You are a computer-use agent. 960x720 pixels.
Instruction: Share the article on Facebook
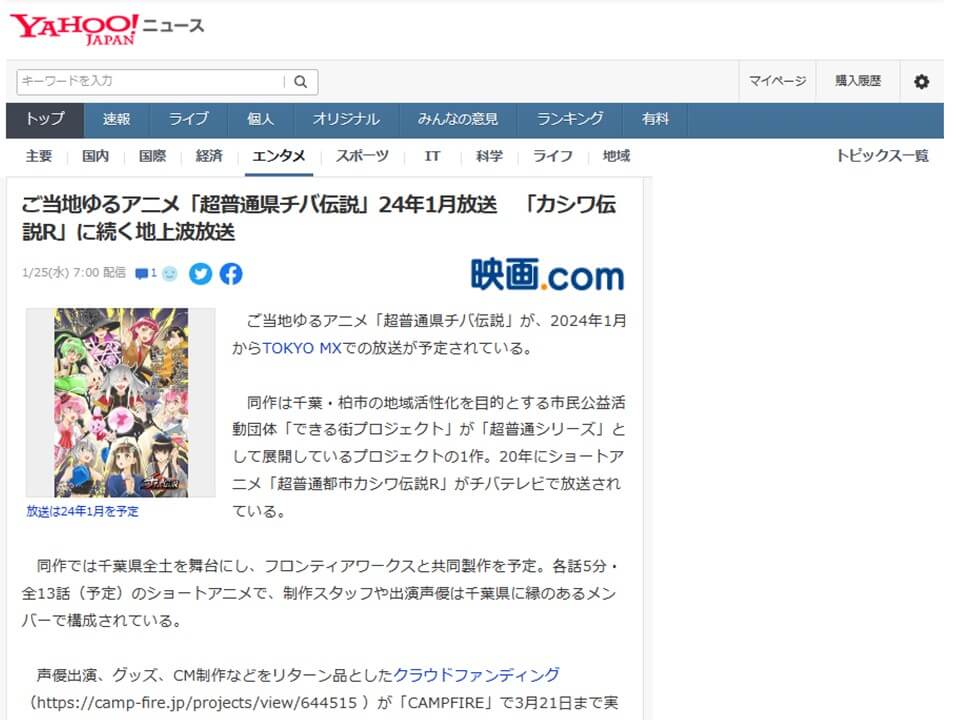click(231, 273)
